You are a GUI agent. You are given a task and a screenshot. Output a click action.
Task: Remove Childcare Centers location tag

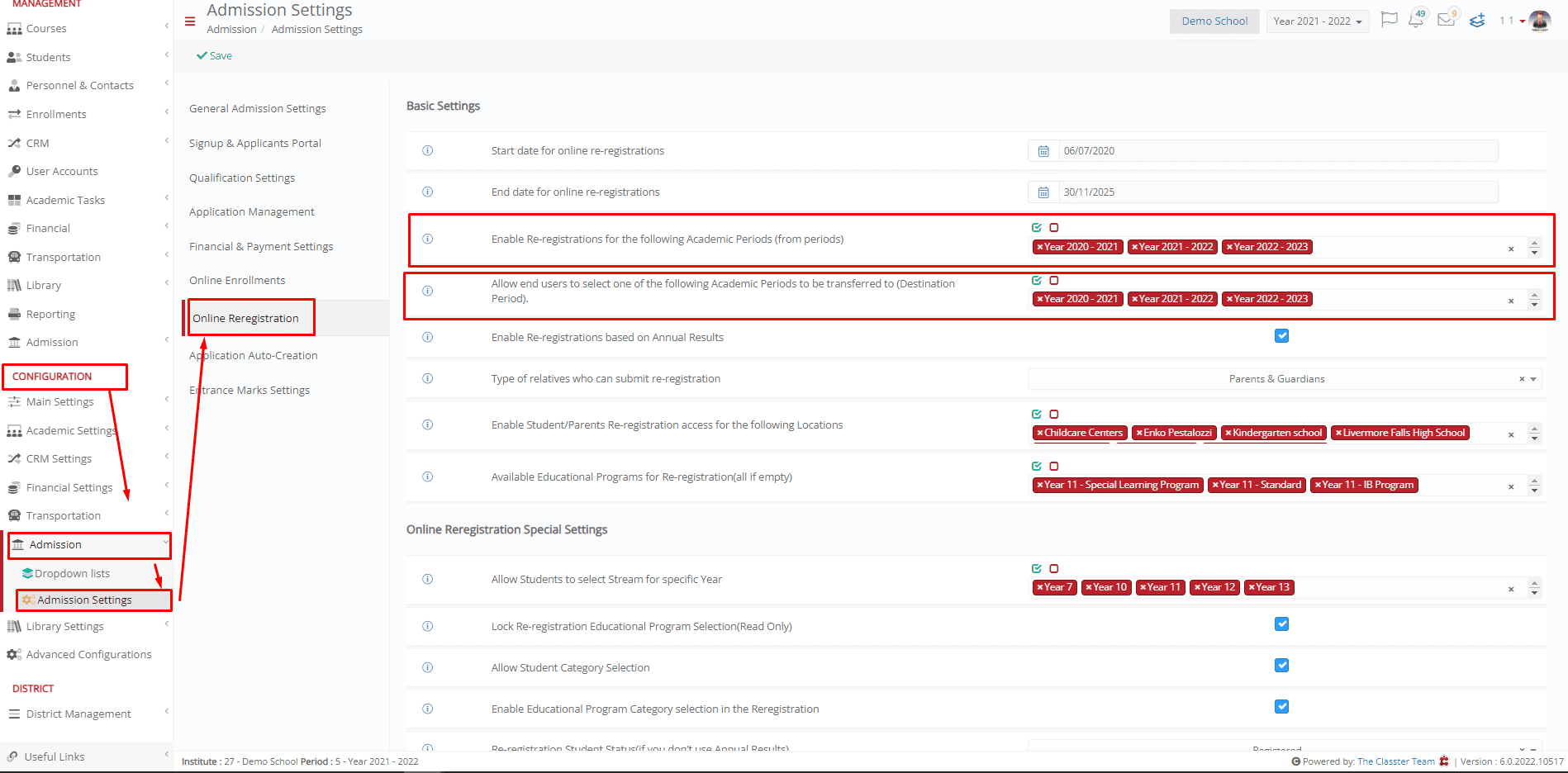point(1040,433)
